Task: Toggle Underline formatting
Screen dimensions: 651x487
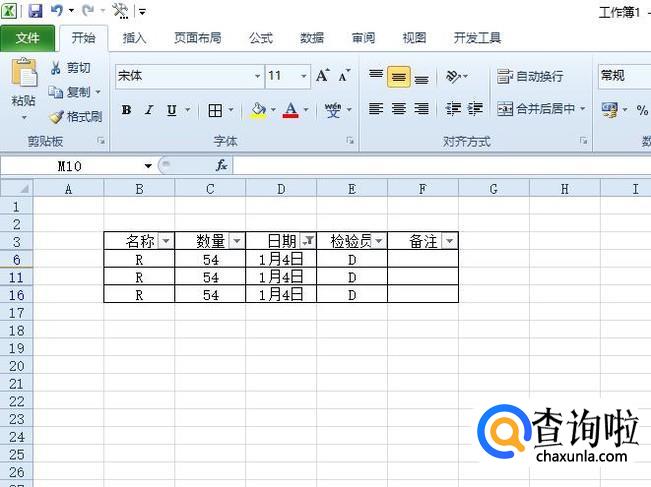Action: coord(171,110)
